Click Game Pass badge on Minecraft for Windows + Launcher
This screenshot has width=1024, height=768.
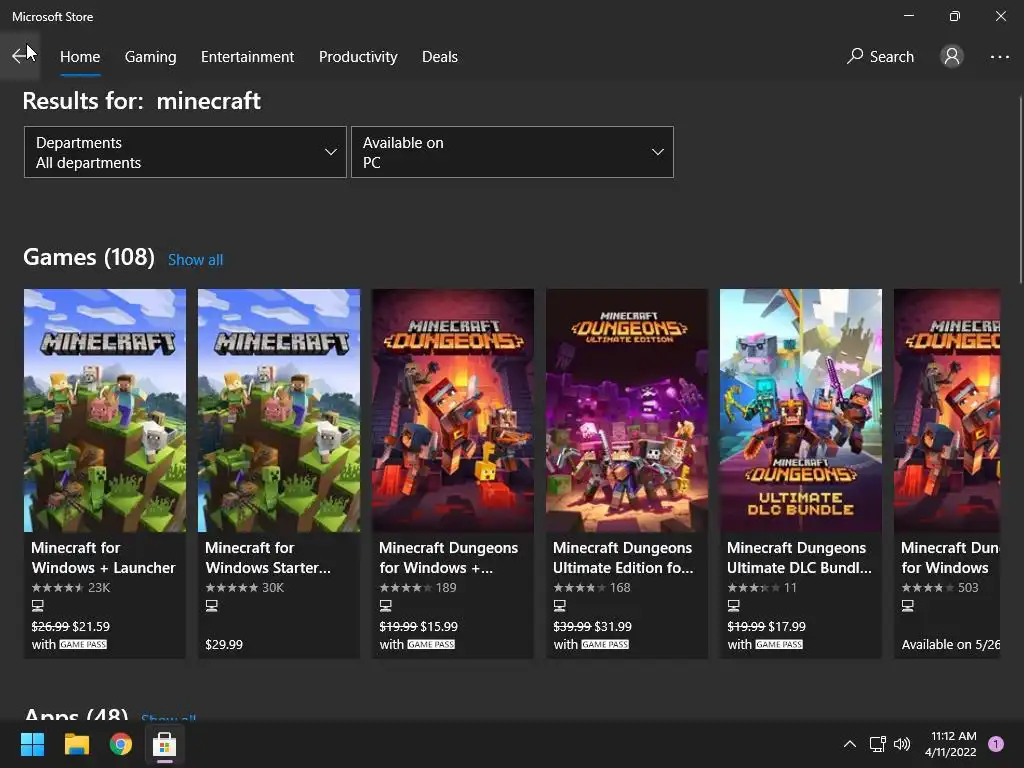pos(83,645)
